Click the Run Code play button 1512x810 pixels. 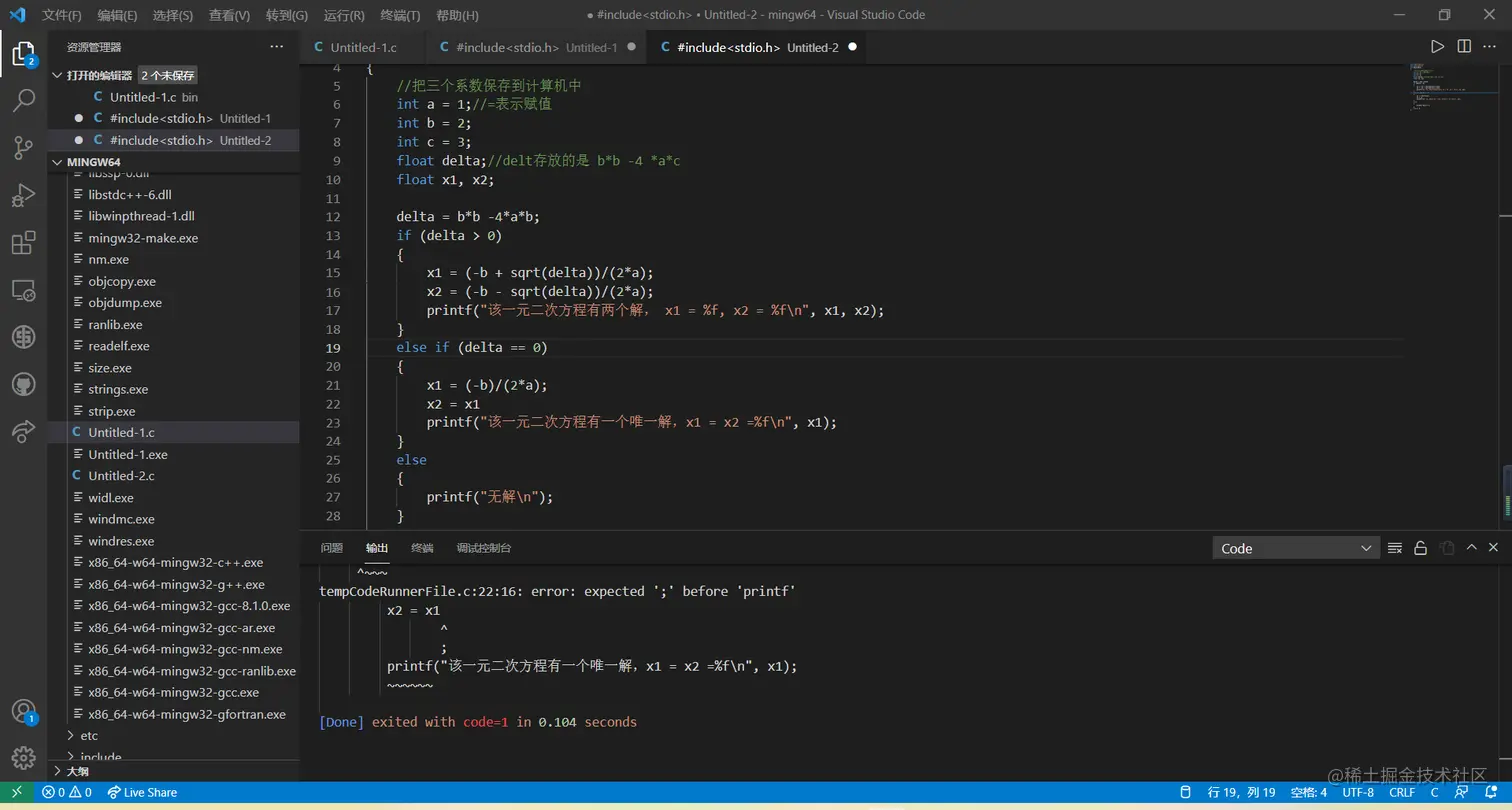[x=1437, y=47]
